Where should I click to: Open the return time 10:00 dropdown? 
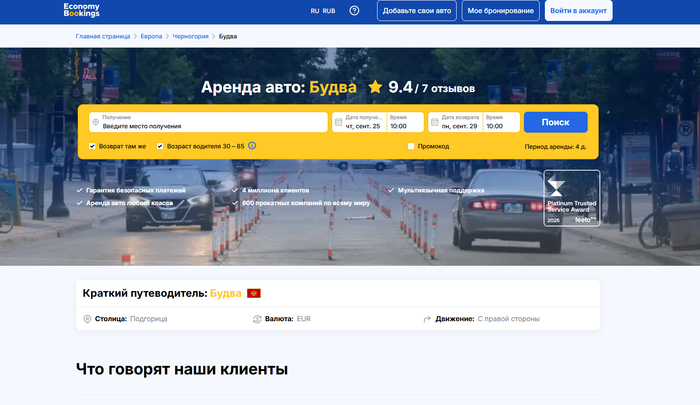[502, 122]
